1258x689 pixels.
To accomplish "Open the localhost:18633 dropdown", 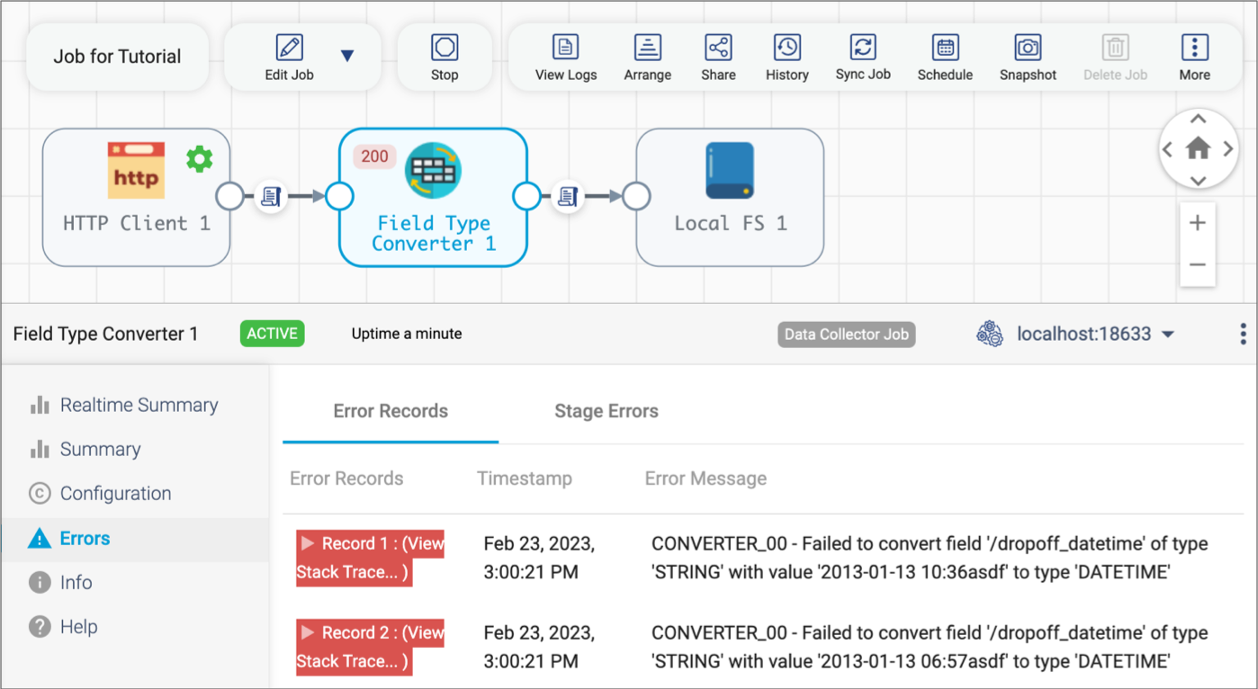I will pos(1168,334).
